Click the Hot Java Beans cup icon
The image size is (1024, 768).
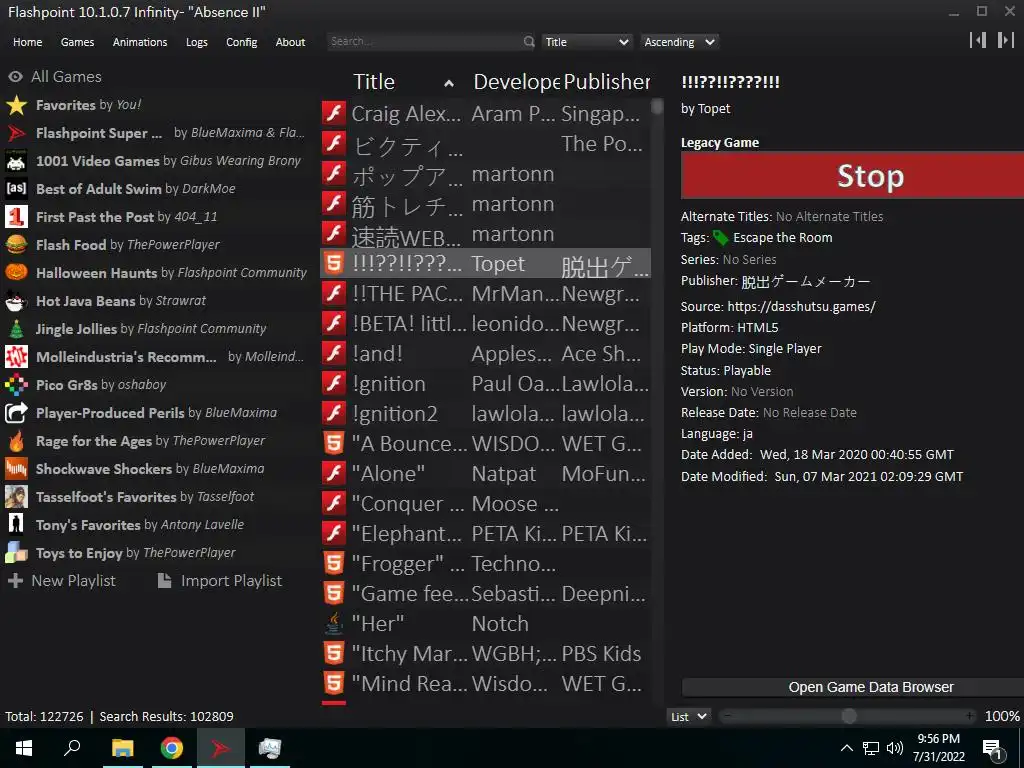[x=16, y=301]
